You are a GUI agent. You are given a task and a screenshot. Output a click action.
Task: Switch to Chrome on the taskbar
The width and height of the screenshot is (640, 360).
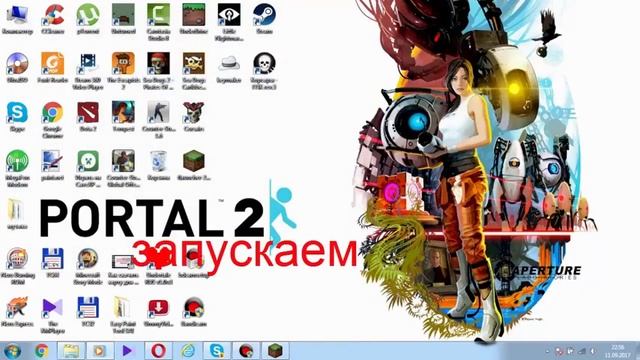click(41, 351)
